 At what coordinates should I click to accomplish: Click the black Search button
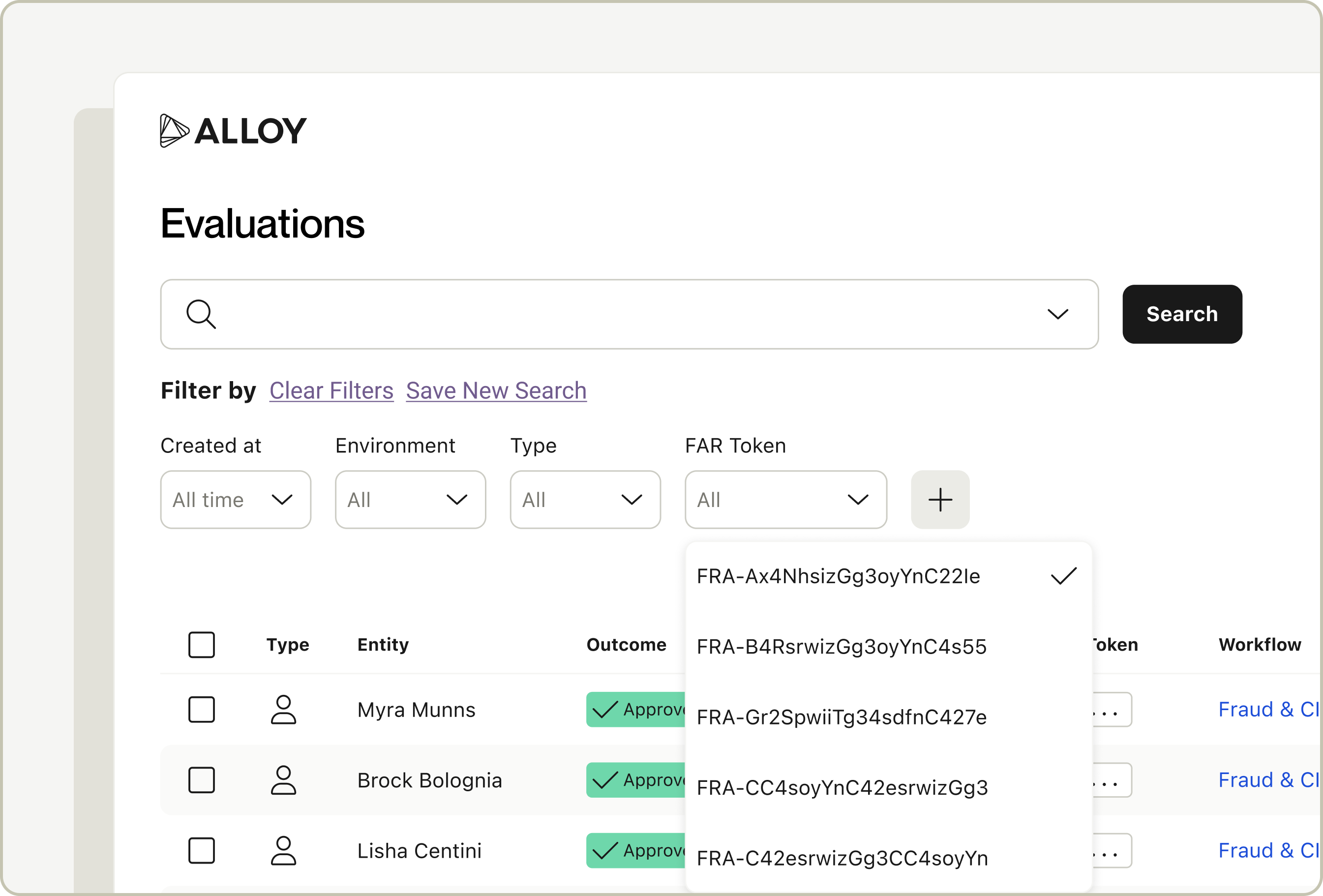[x=1182, y=314]
